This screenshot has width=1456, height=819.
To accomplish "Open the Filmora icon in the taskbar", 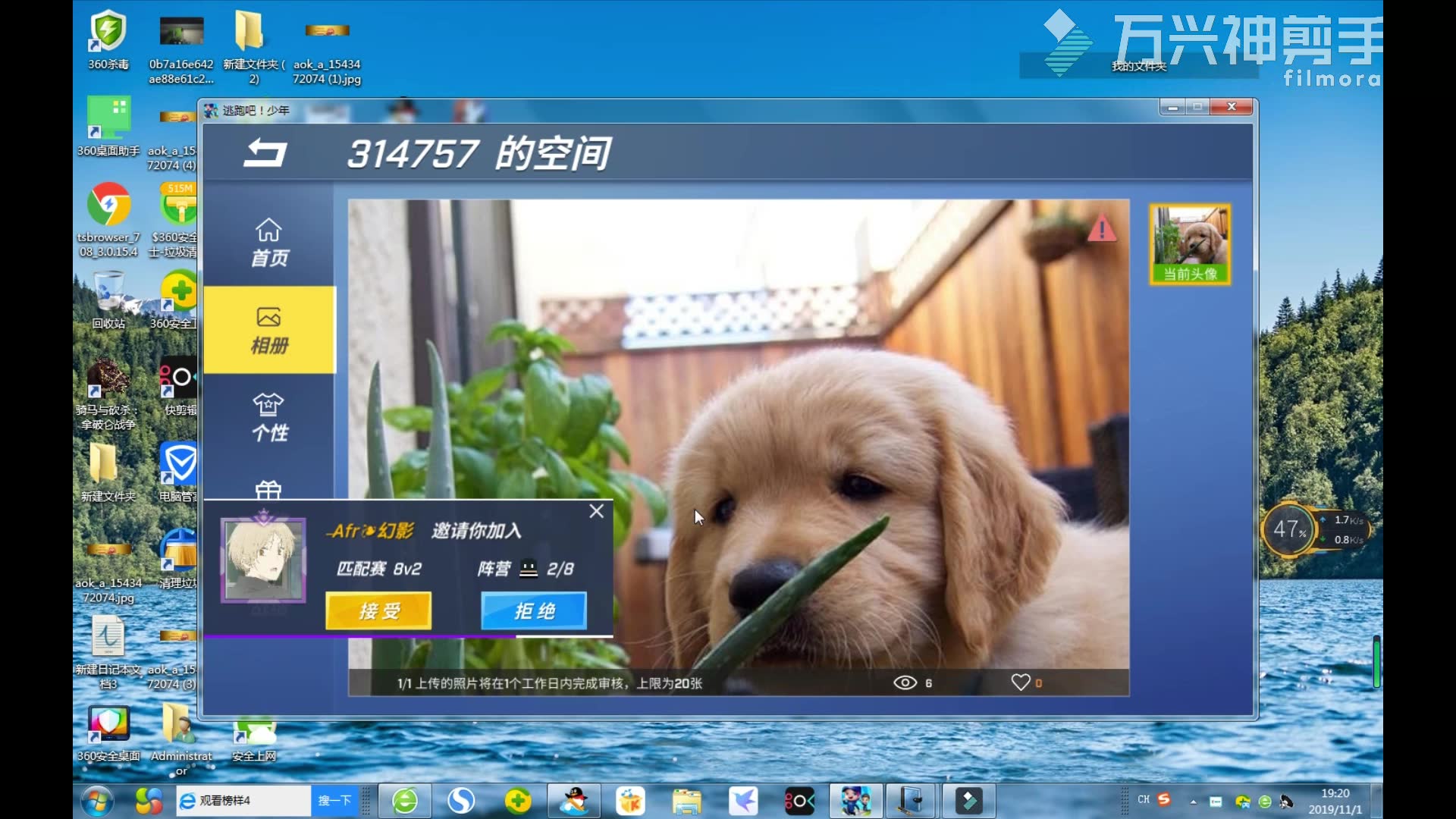I will [968, 801].
